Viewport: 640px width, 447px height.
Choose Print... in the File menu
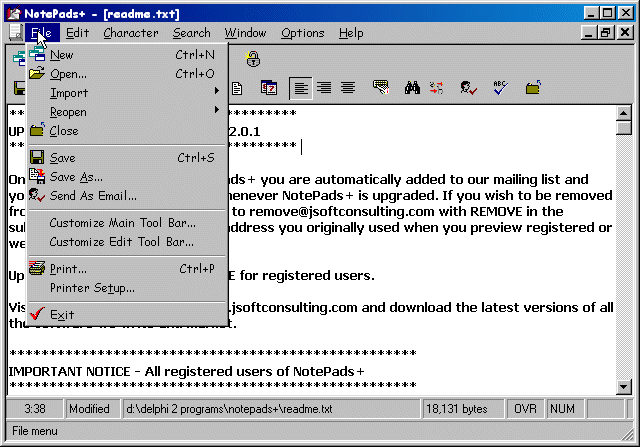click(127, 269)
